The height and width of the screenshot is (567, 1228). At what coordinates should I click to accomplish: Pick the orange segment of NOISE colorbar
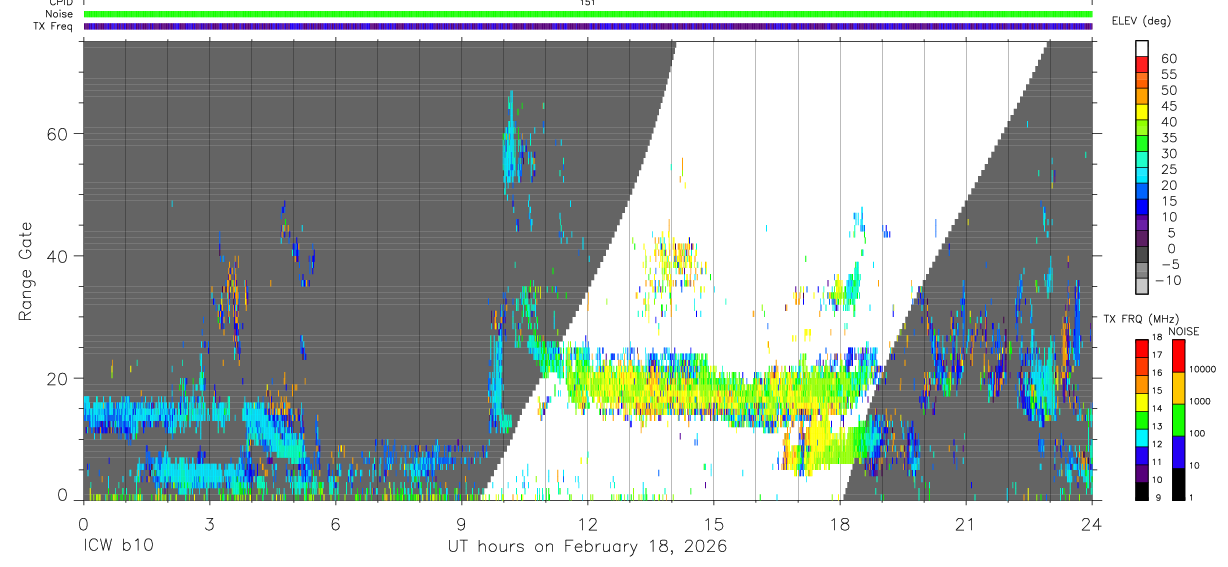[1178, 388]
